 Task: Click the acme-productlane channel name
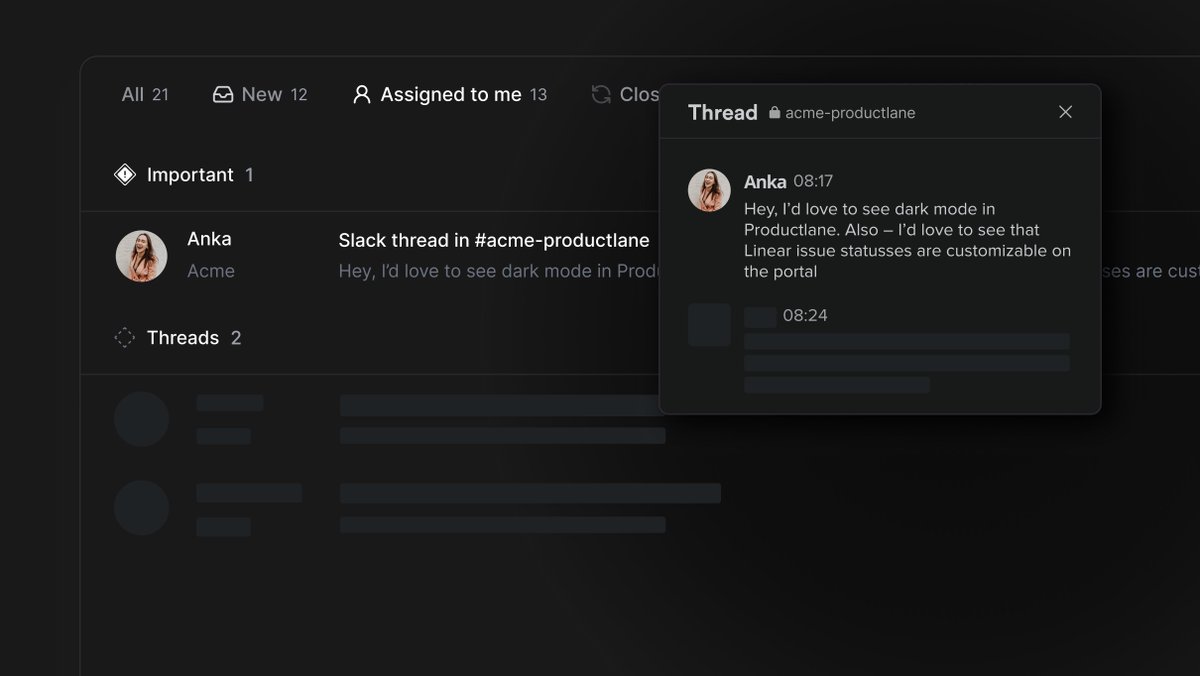coord(850,113)
